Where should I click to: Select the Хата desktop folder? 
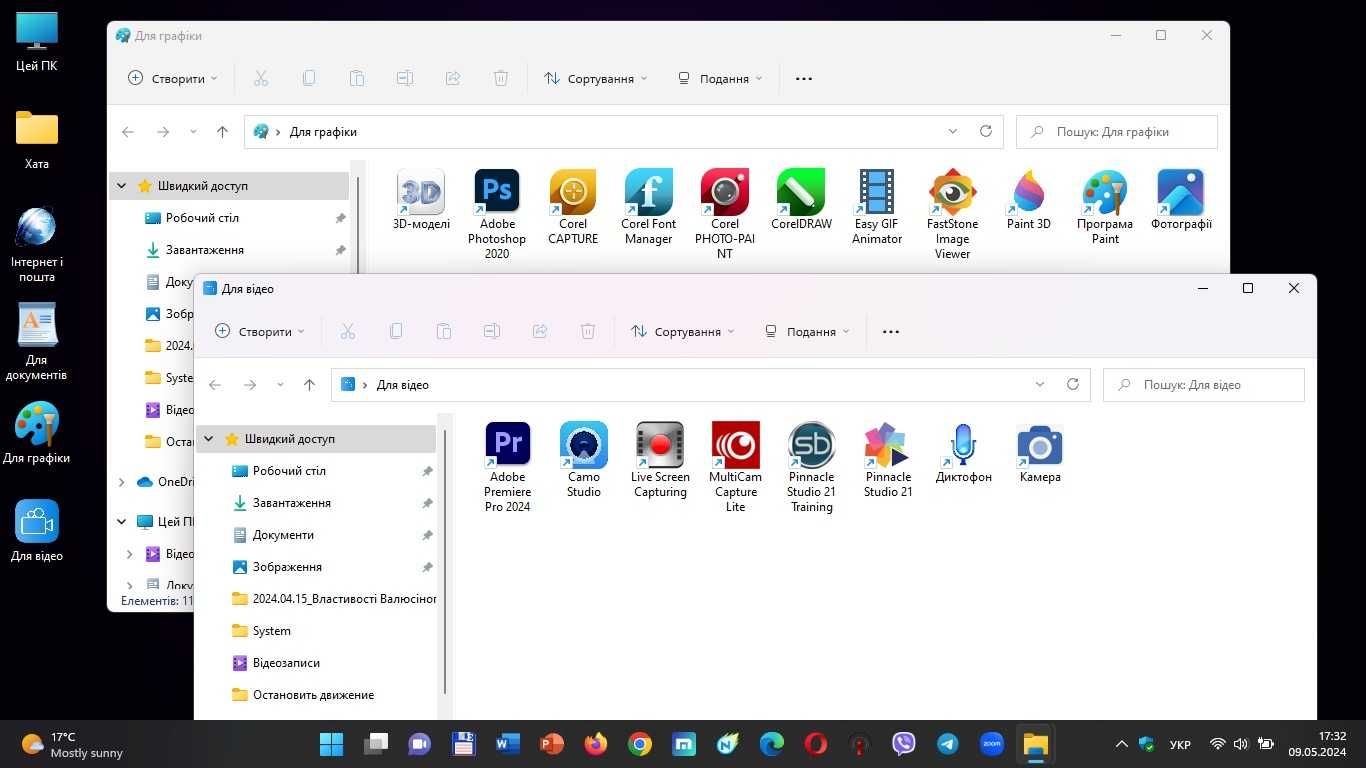point(37,140)
